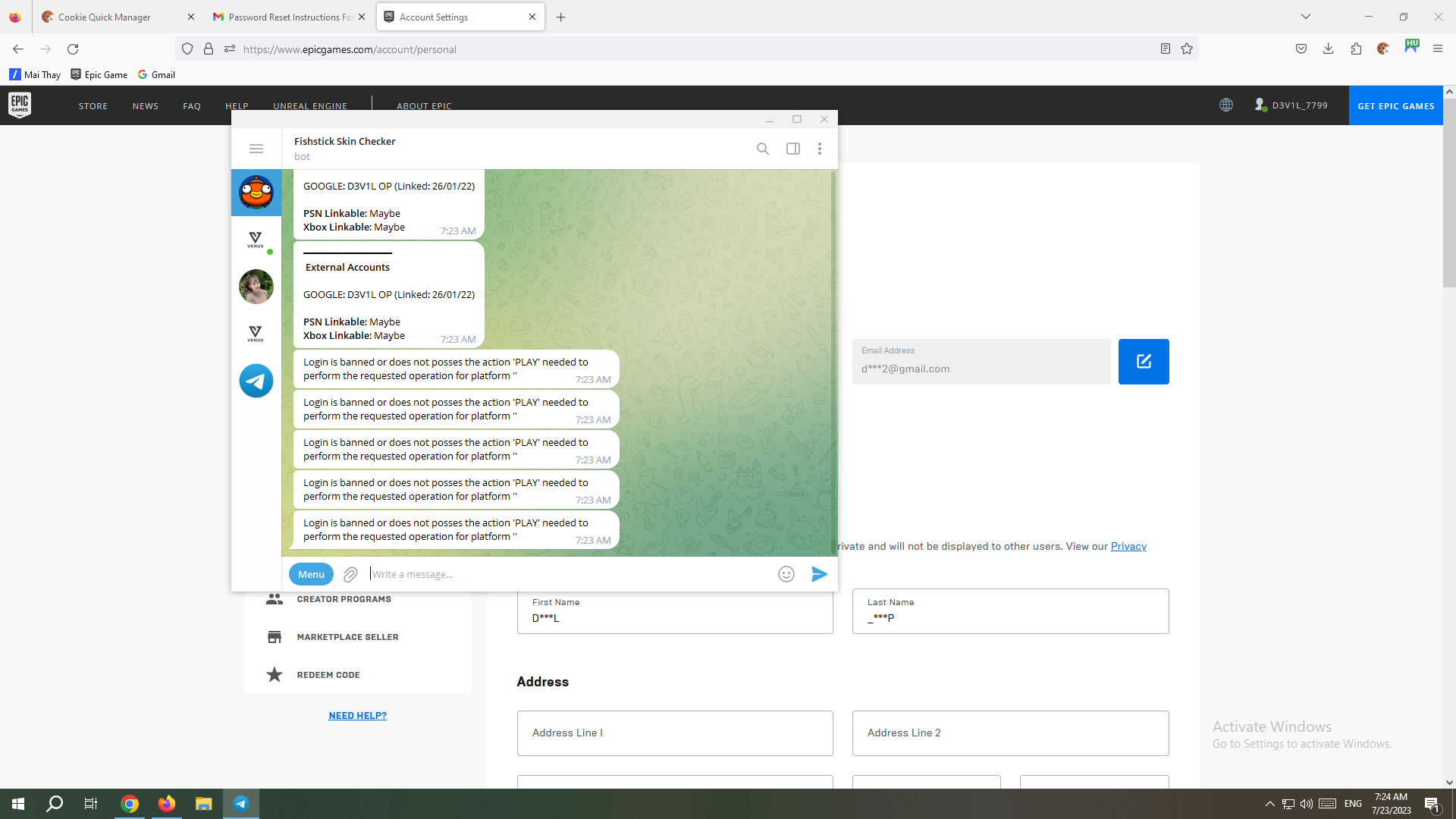Edit email address with blue pencil button
This screenshot has width=1456, height=819.
[1144, 362]
